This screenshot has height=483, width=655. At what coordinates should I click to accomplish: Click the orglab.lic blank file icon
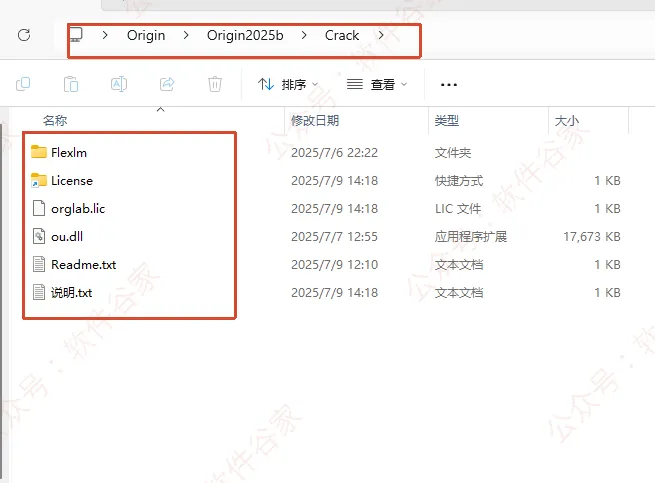[39, 208]
